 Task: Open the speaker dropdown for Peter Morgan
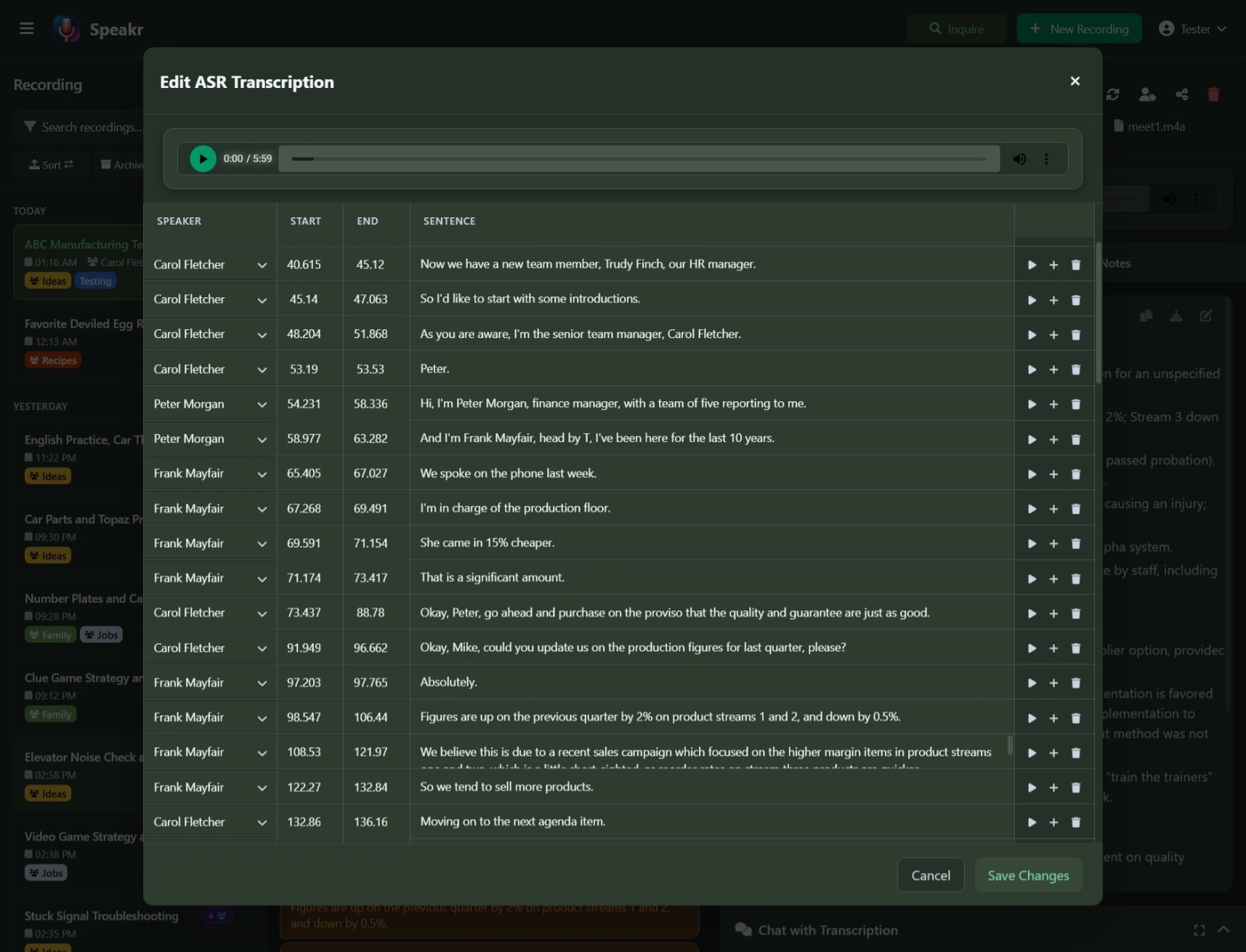(262, 404)
